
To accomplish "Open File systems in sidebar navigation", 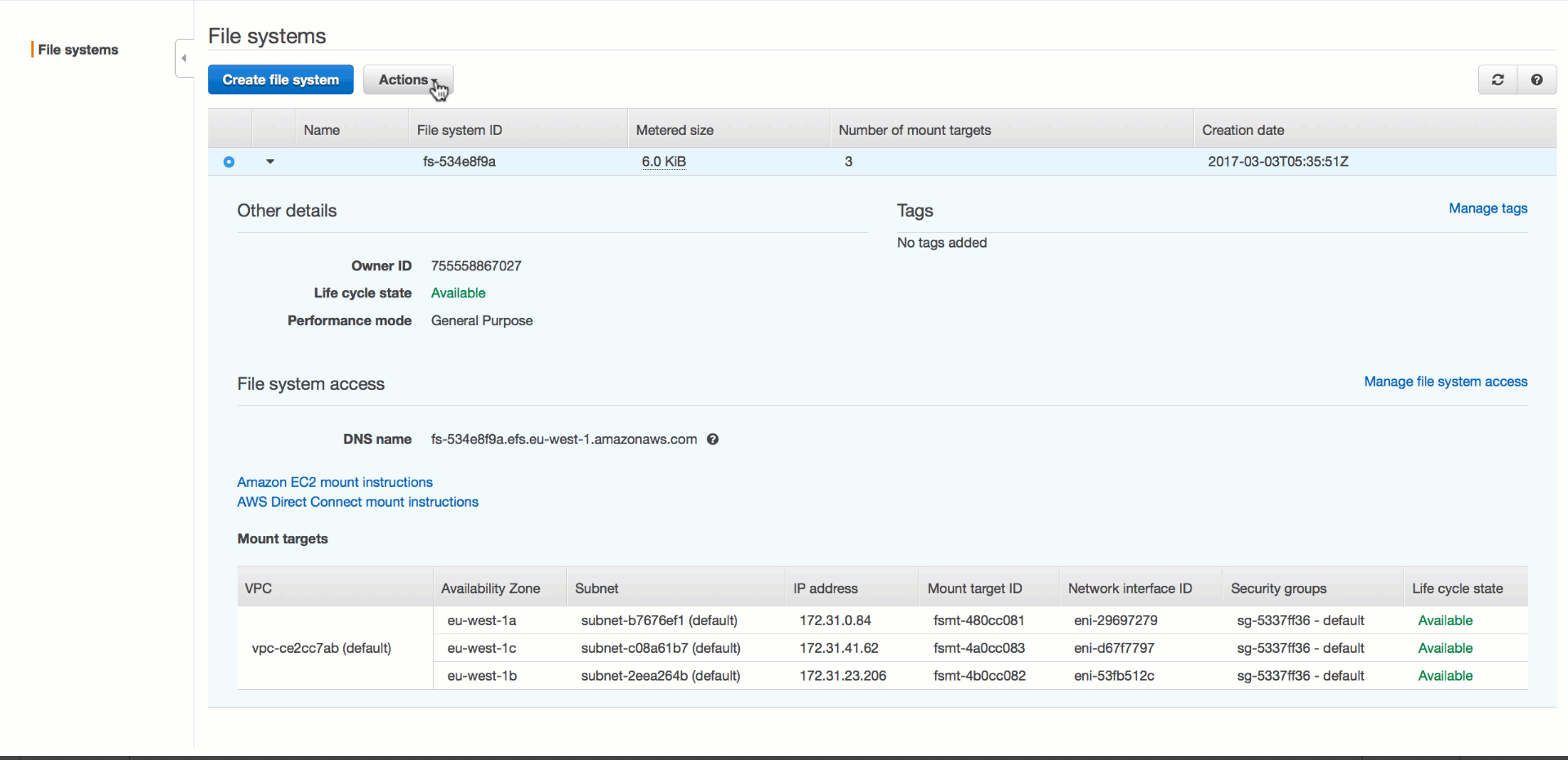I will pyautogui.click(x=78, y=50).
